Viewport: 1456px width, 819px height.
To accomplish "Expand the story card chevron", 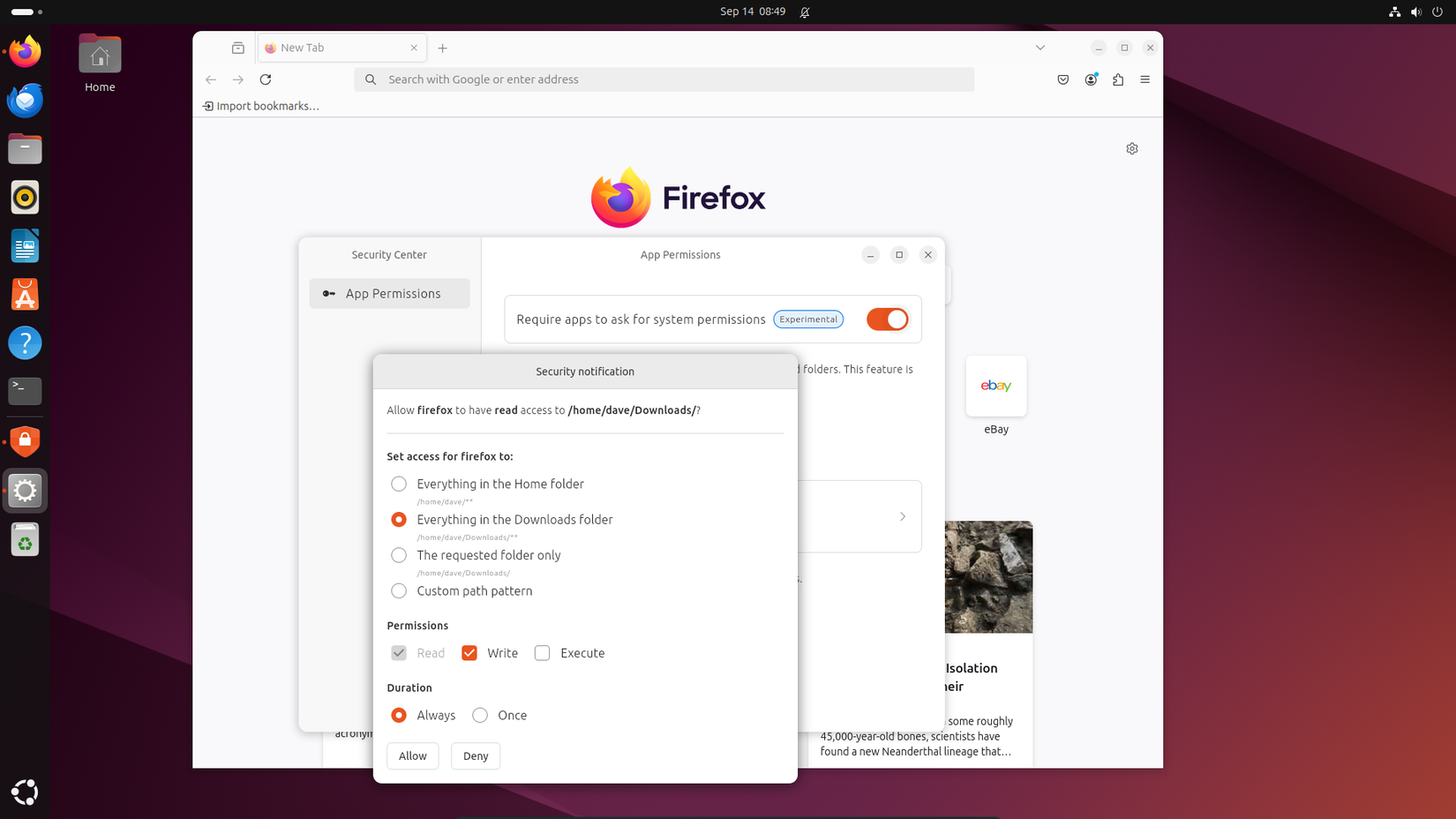I will [x=902, y=516].
